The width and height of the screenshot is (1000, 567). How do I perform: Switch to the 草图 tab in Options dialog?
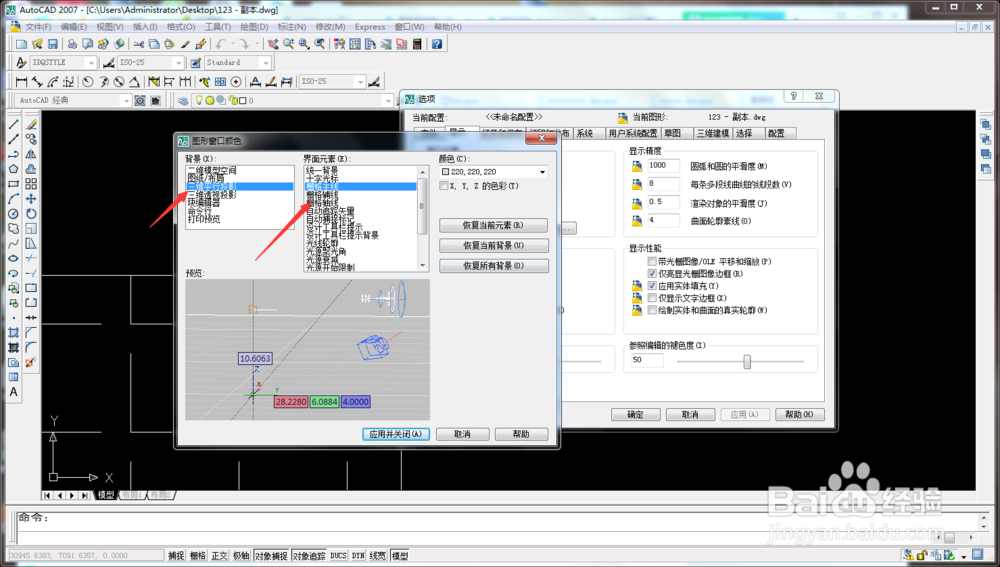pos(673,133)
